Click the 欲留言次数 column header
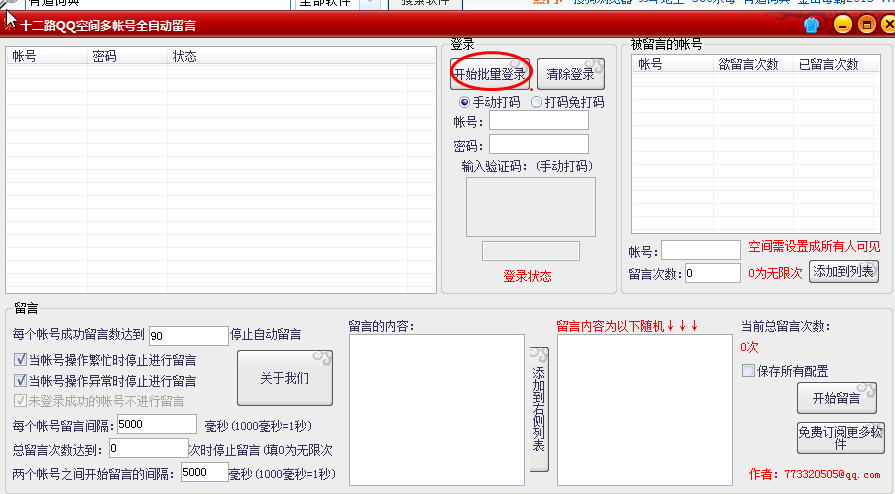895x494 pixels. tap(753, 64)
